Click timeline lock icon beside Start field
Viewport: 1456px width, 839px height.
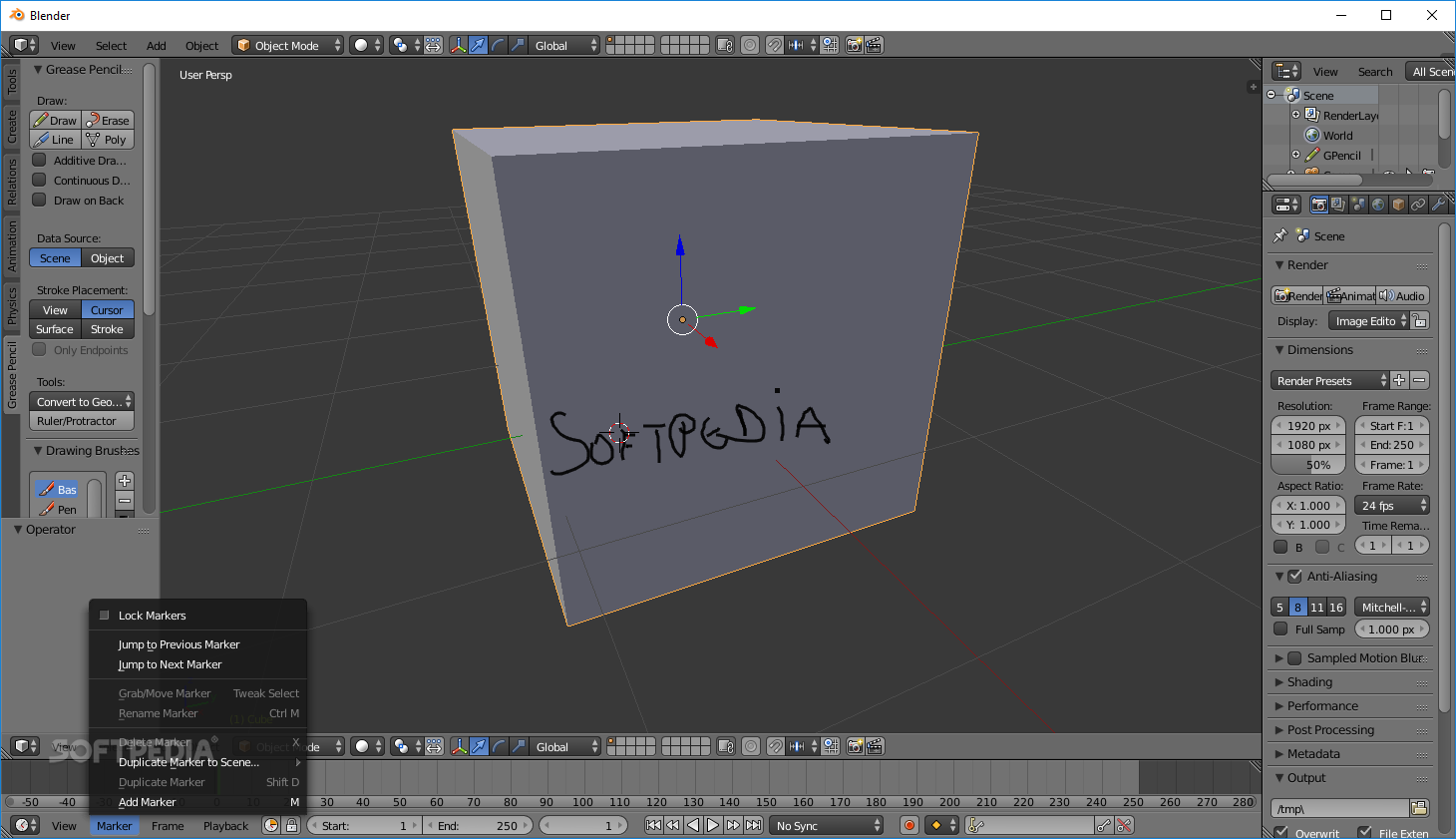coord(291,825)
